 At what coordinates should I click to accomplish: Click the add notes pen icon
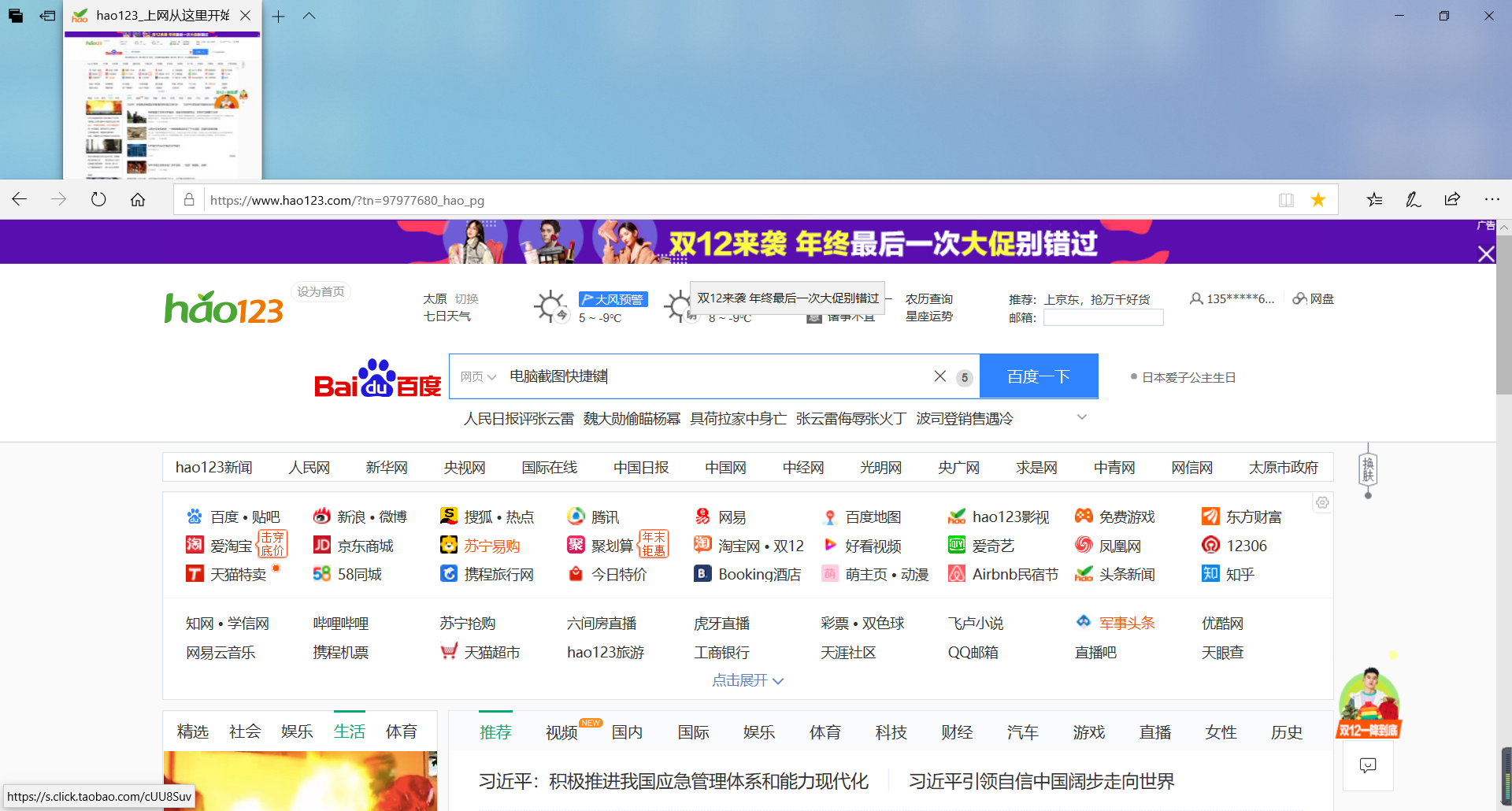point(1414,199)
